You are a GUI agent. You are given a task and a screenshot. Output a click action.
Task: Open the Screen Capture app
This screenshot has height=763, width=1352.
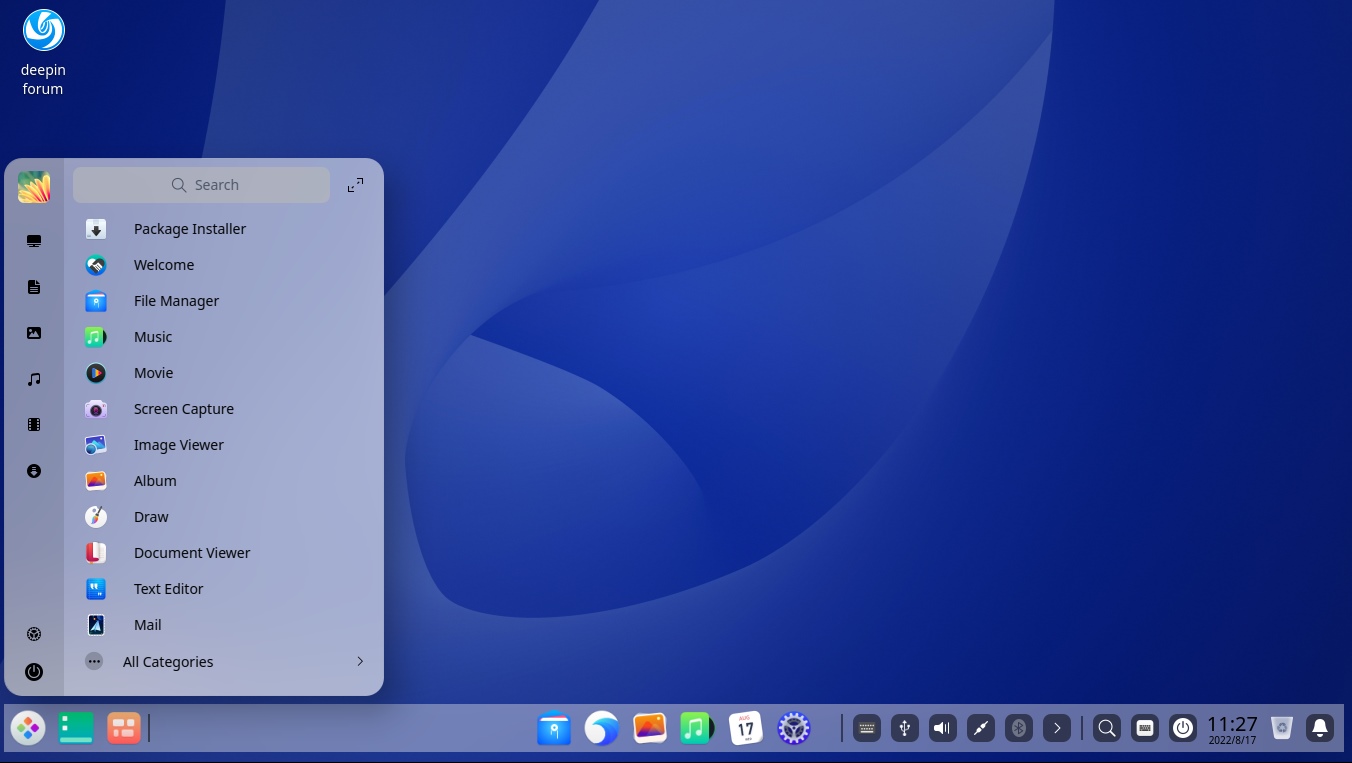click(x=184, y=409)
